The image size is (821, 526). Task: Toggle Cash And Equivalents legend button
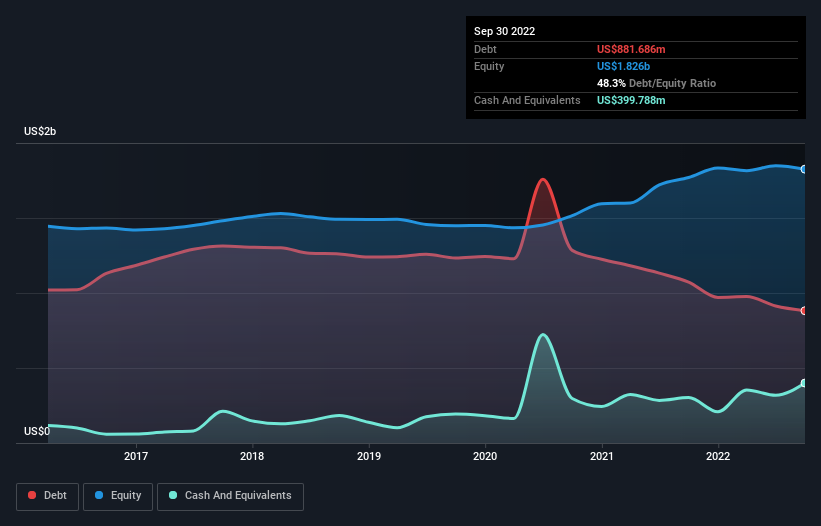[x=230, y=496]
